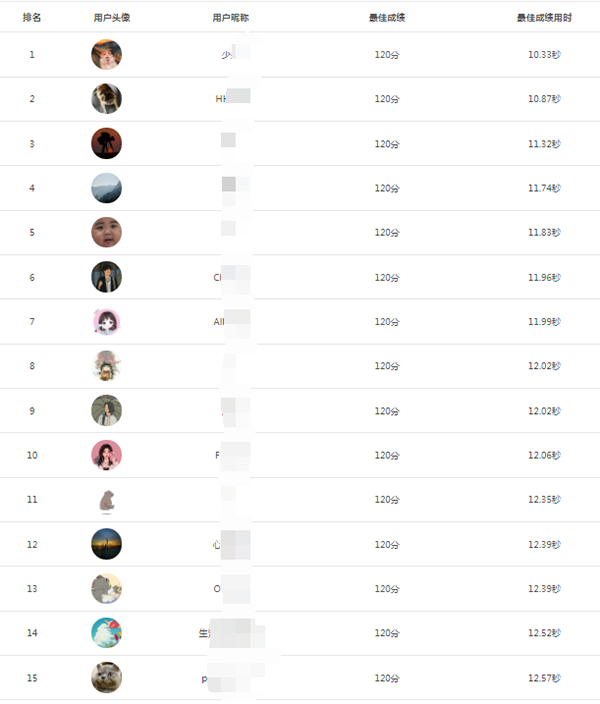The image size is (600, 704).
Task: Open the grey cat avatar in rank 15
Action: 106,677
